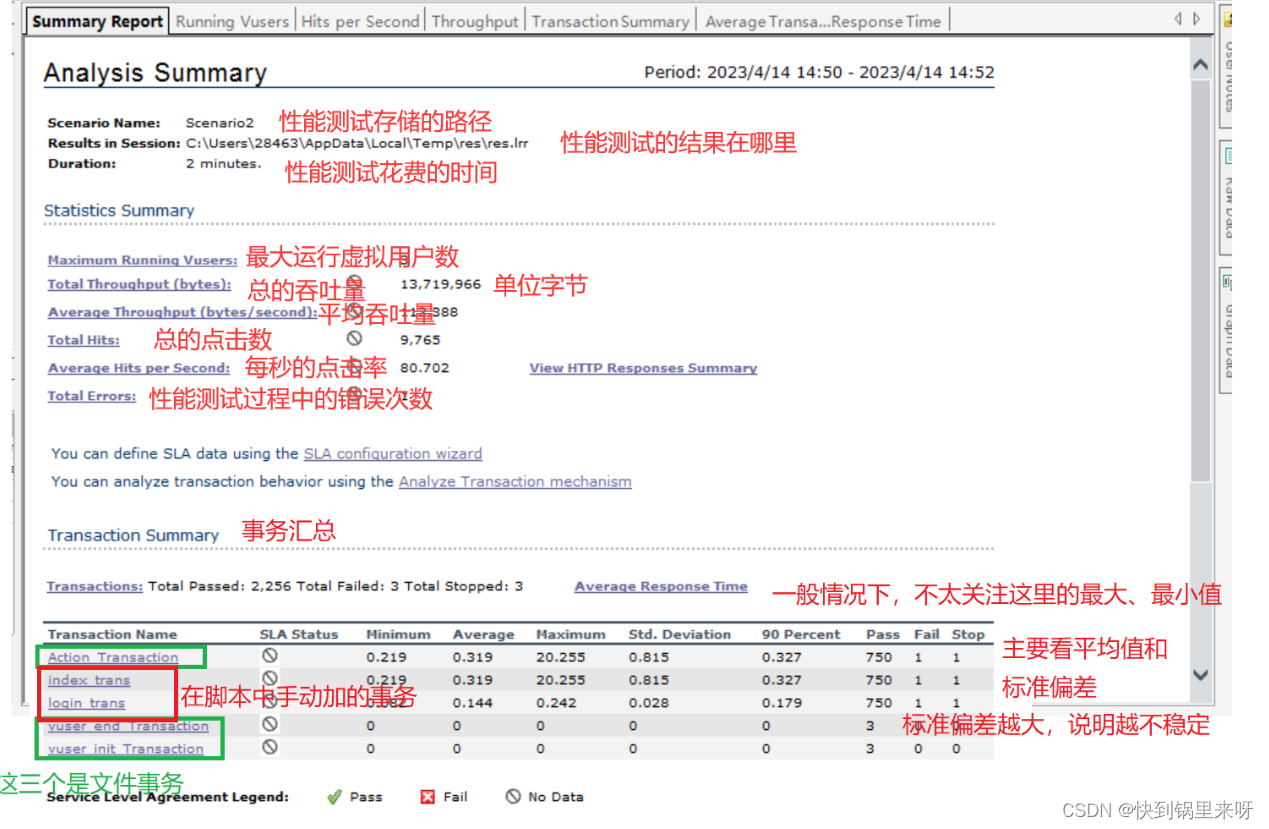
Task: Click the green Pass checkmark in the legend
Action: [335, 796]
